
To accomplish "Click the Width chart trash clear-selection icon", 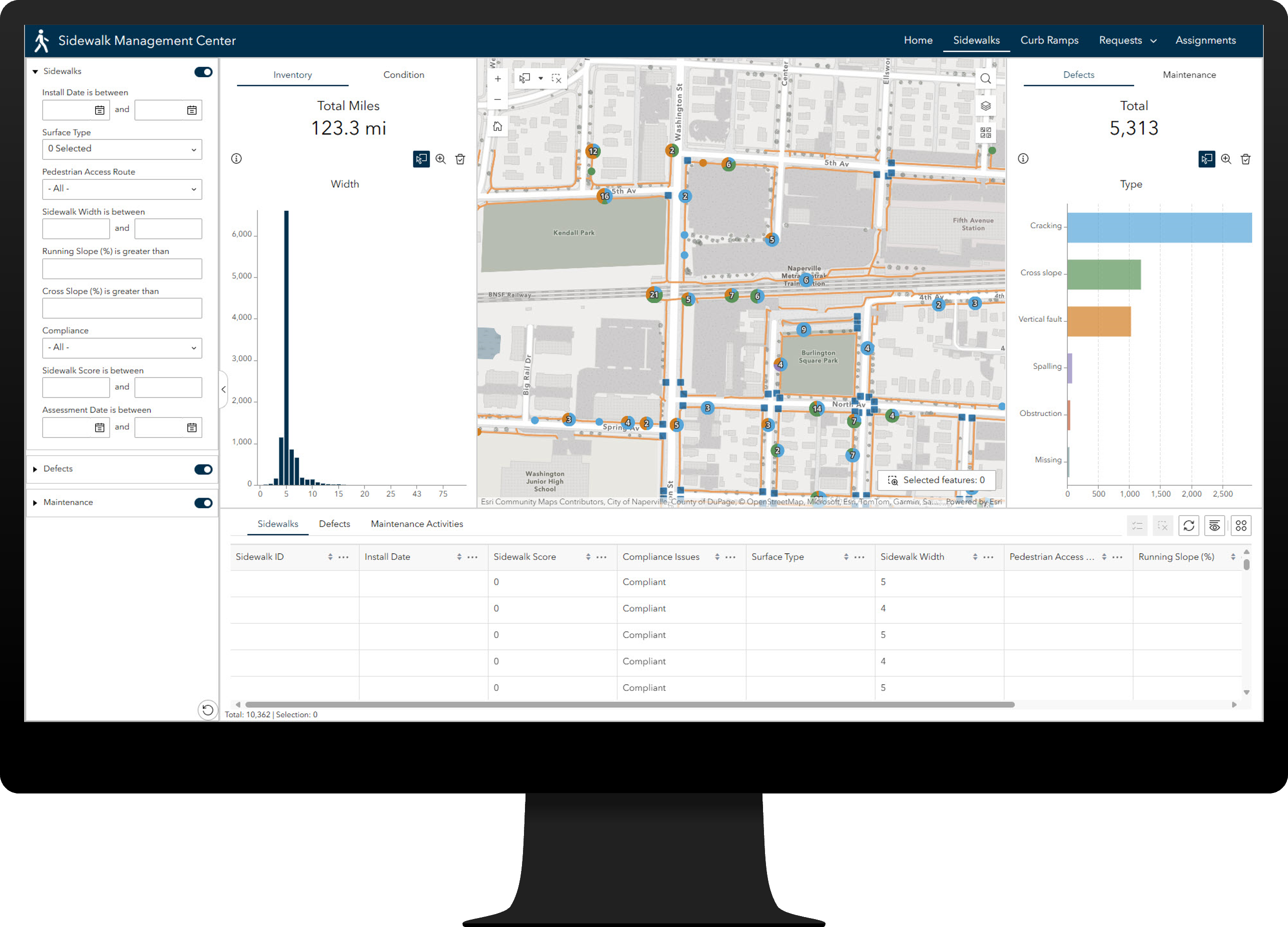I will pos(460,159).
